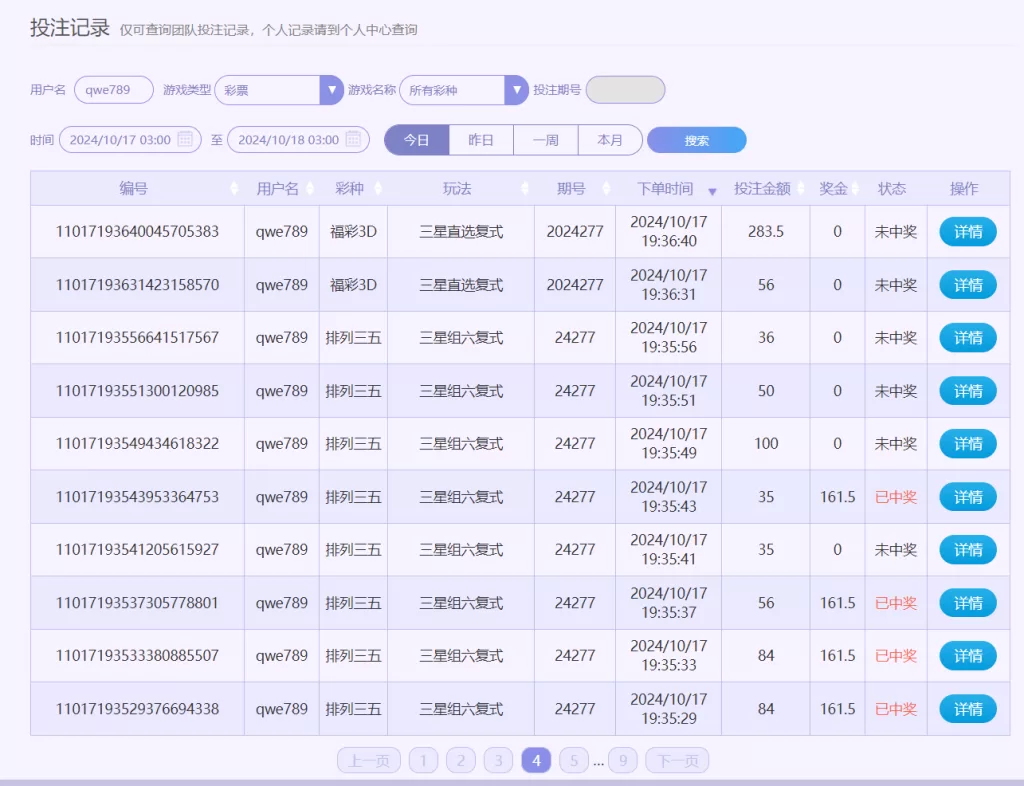Open 详情 for order 11017193631423158570
Screen dimensions: 1024x786
968,285
